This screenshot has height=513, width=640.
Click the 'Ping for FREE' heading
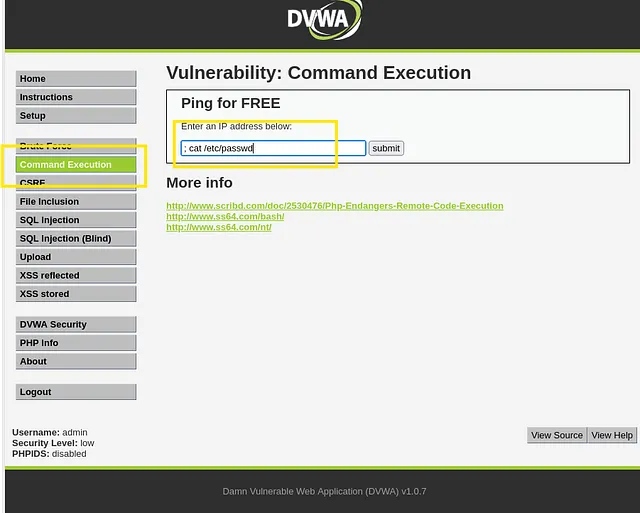click(x=231, y=103)
